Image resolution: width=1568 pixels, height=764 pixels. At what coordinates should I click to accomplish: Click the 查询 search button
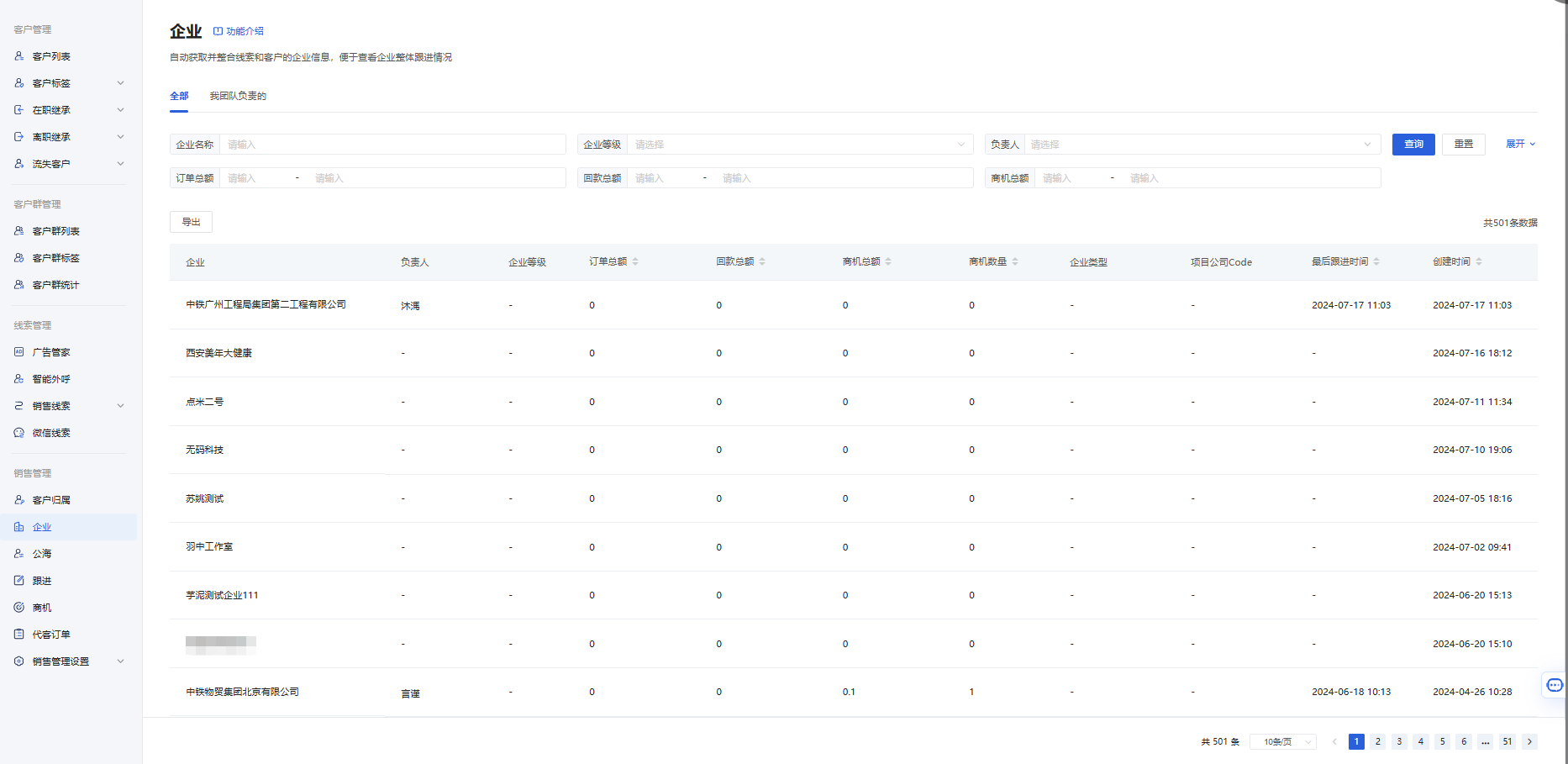pos(1413,145)
